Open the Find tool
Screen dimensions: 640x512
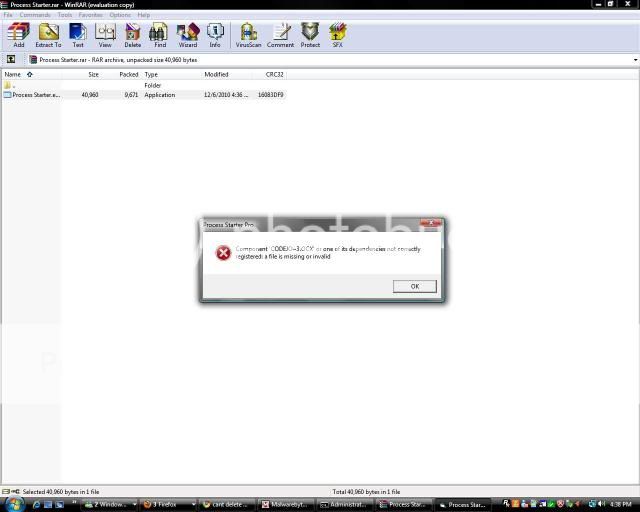coord(159,35)
